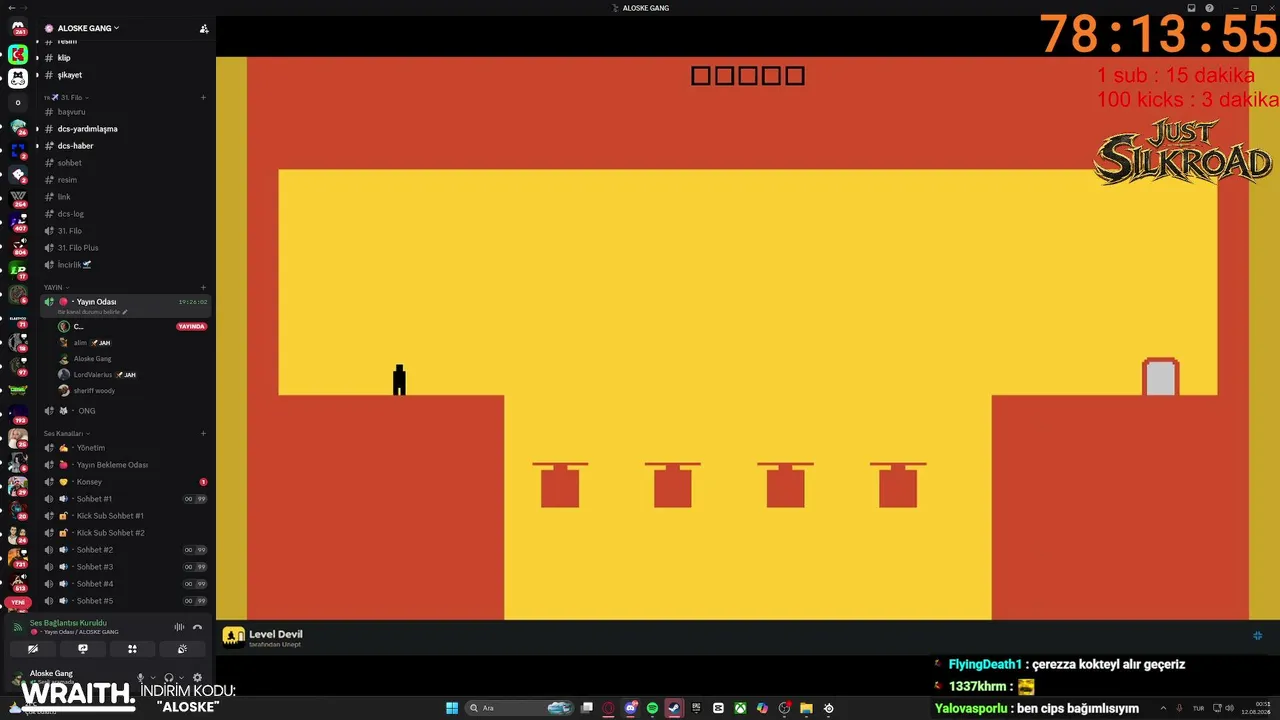Add a channel to 31. Filo category
1280x720 pixels.
pos(203,97)
